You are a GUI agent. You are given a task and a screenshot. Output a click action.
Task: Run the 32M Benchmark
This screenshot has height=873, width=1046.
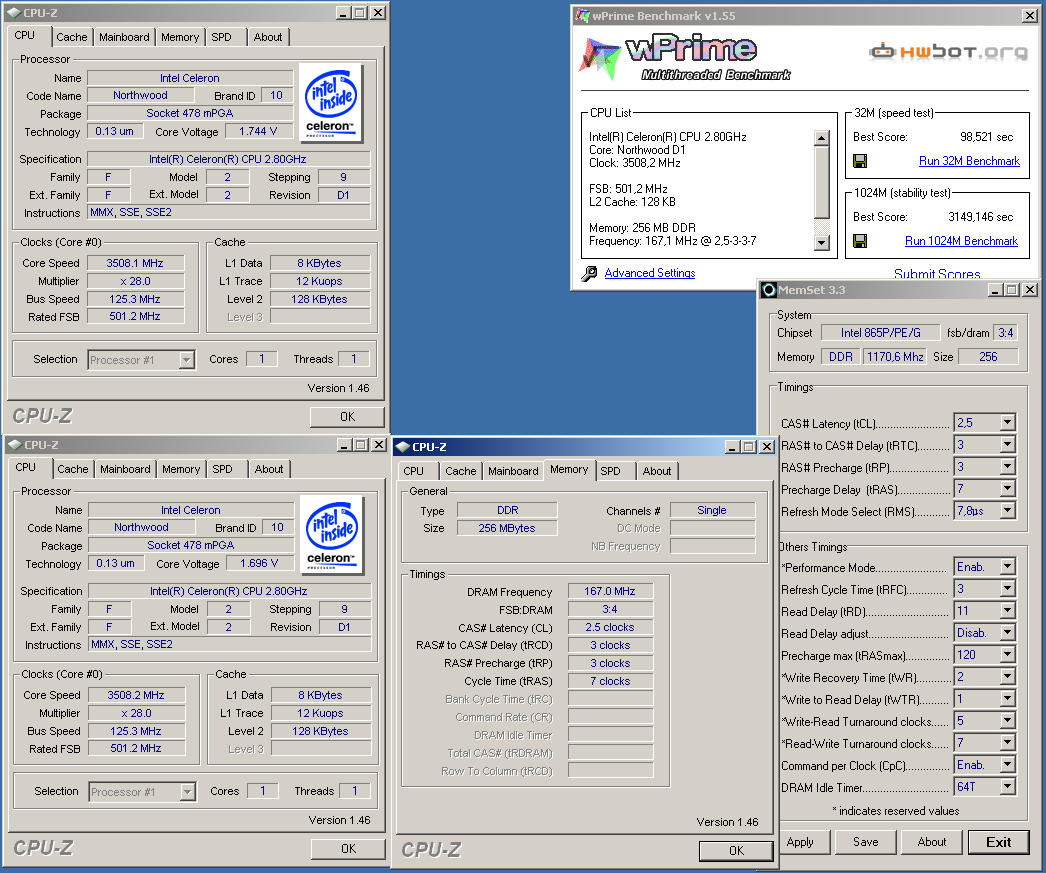[x=969, y=161]
